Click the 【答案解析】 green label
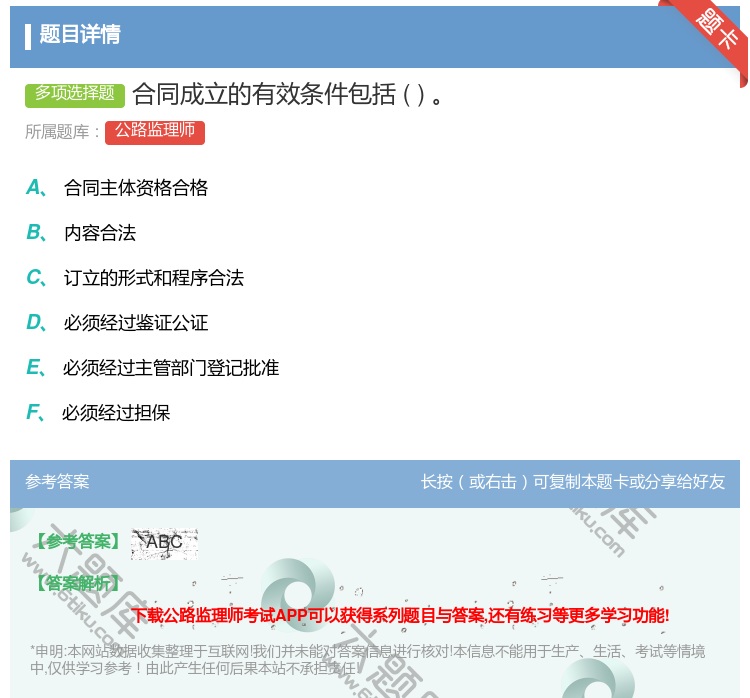Image resolution: width=750 pixels, height=698 pixels. pyautogui.click(x=78, y=583)
